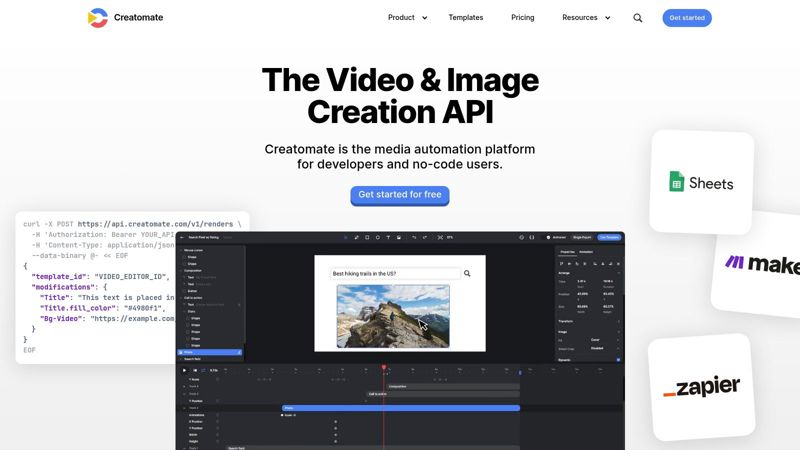
Task: Switch to the Properties tab
Action: [567, 252]
